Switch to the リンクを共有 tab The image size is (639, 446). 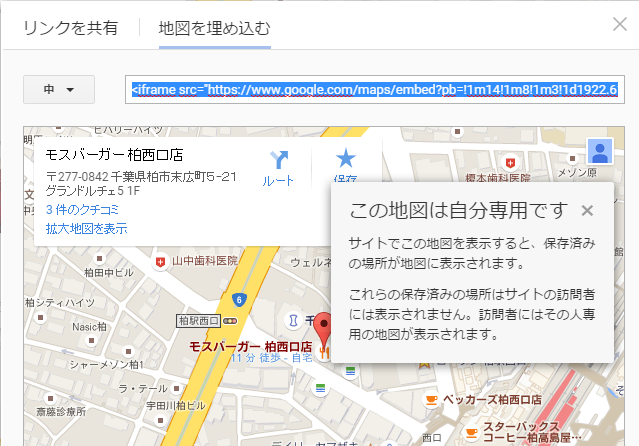71,28
